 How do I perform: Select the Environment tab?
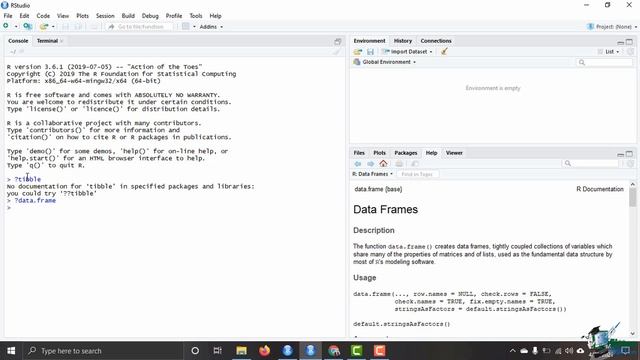(369, 41)
